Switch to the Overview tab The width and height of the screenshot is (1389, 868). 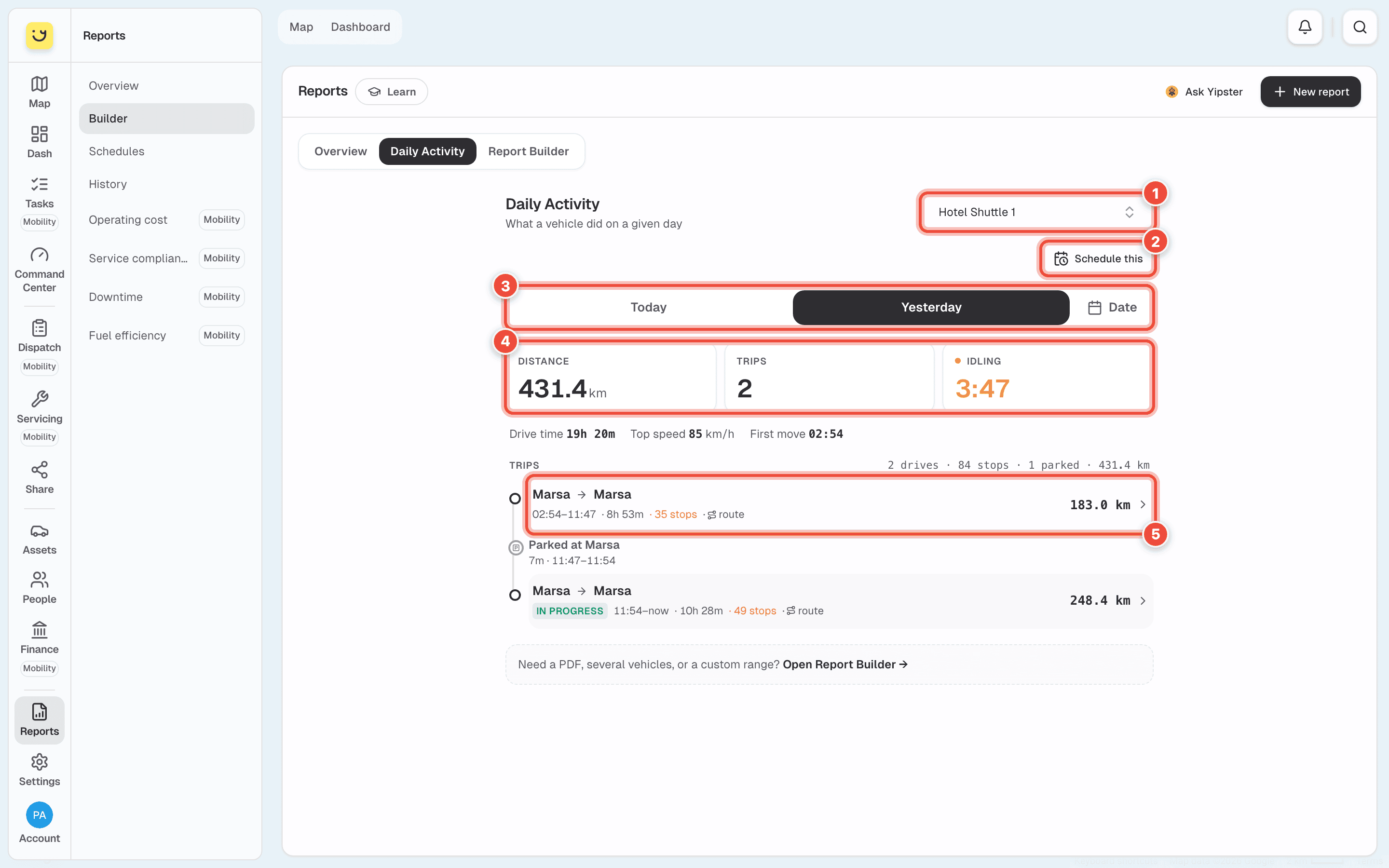point(340,151)
